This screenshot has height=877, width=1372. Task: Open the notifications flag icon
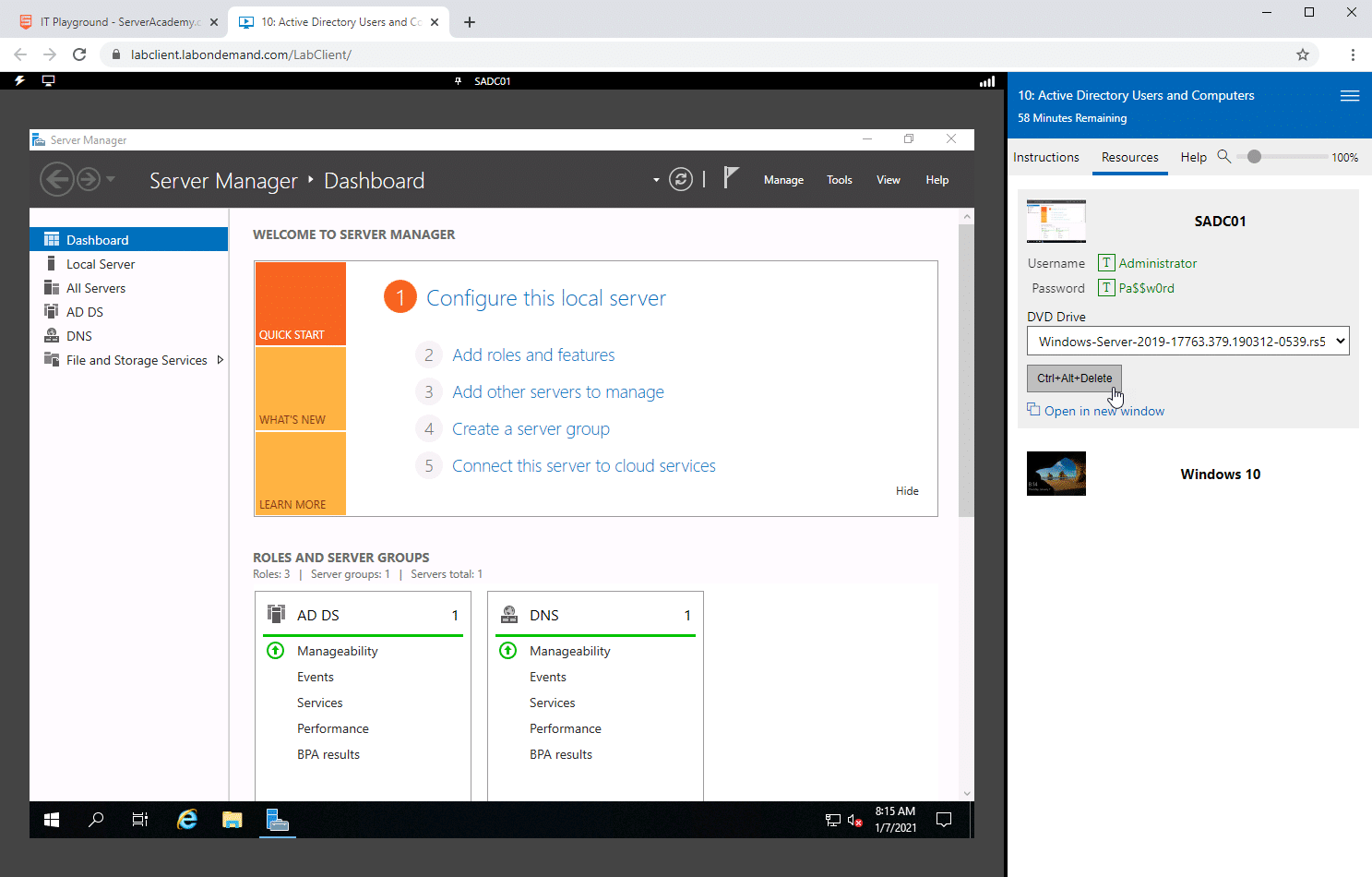click(731, 178)
